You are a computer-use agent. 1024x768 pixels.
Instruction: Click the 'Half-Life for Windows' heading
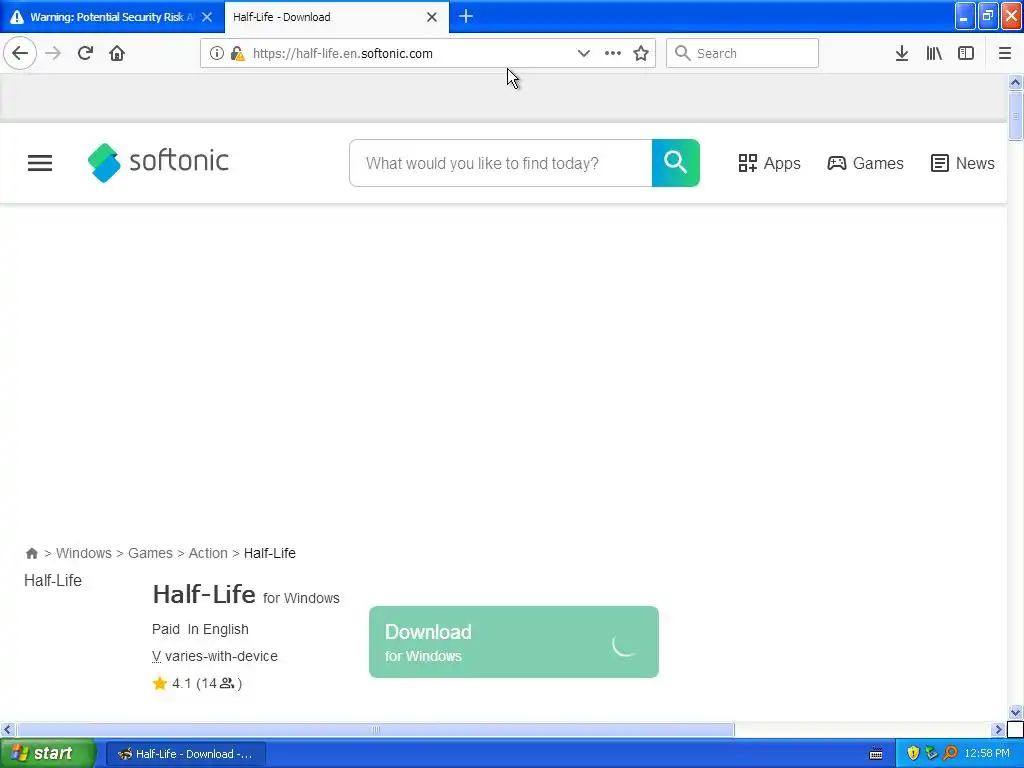(x=246, y=595)
